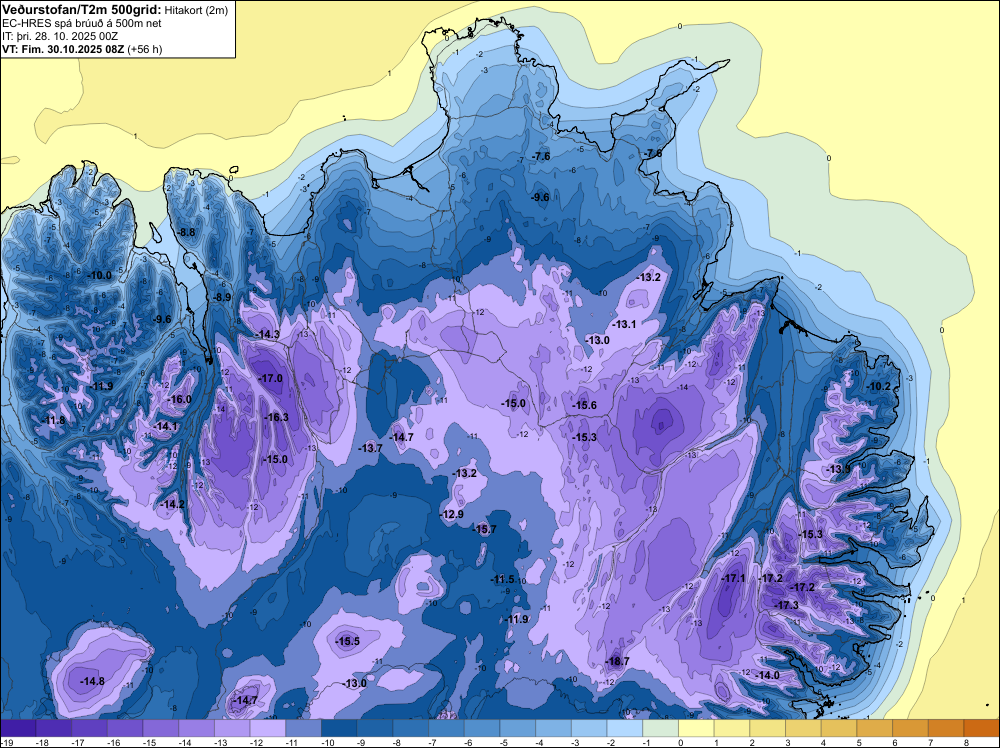Pick the yellow legend swatch between 0 and 1
This screenshot has width=1000, height=748.
point(696,728)
